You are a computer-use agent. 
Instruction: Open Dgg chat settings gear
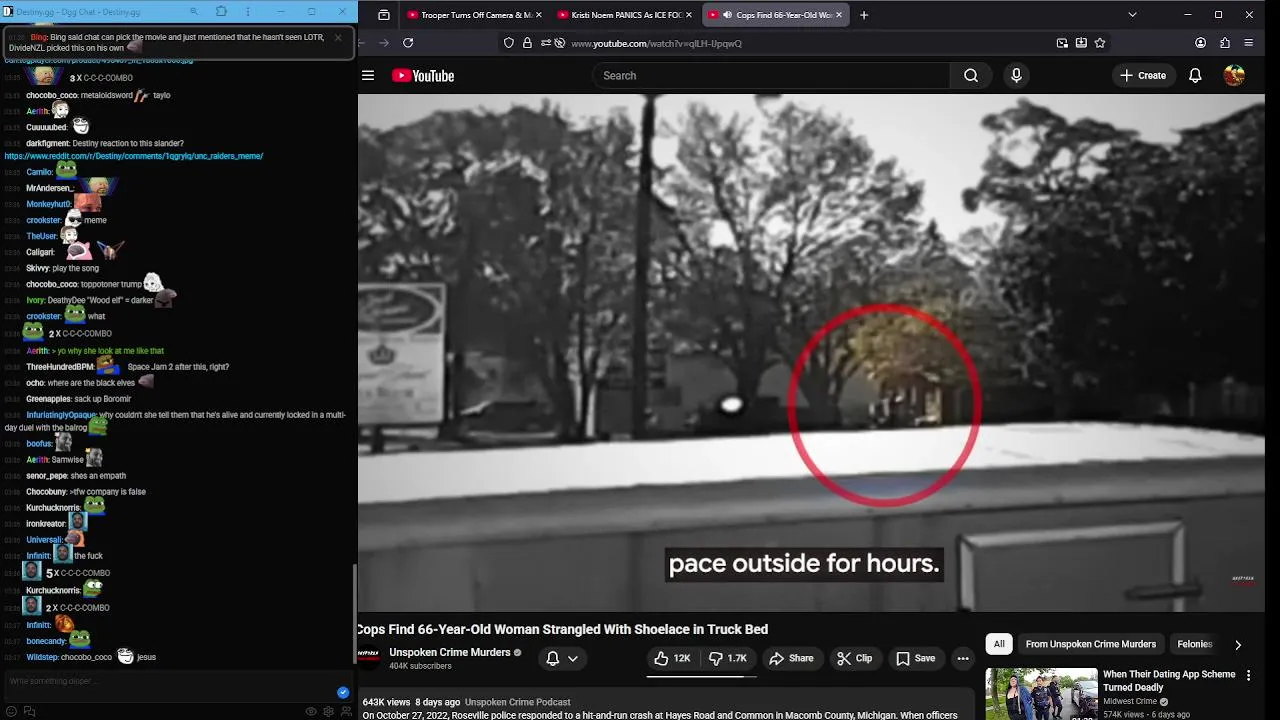[x=328, y=711]
